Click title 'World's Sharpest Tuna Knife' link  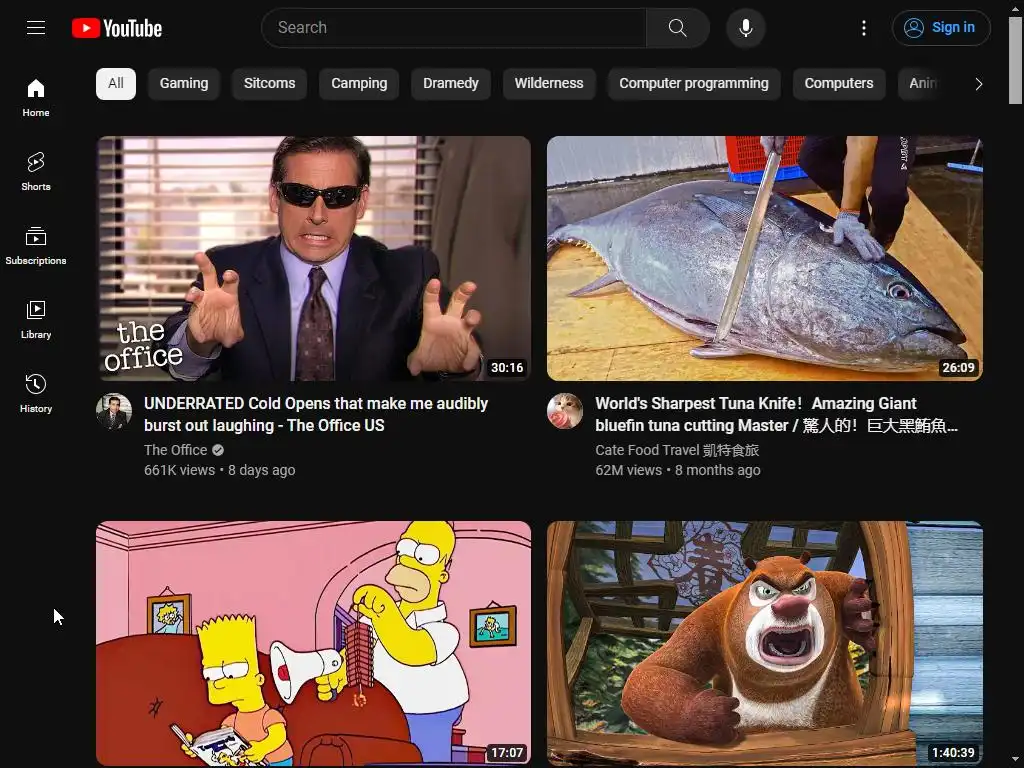[776, 415]
